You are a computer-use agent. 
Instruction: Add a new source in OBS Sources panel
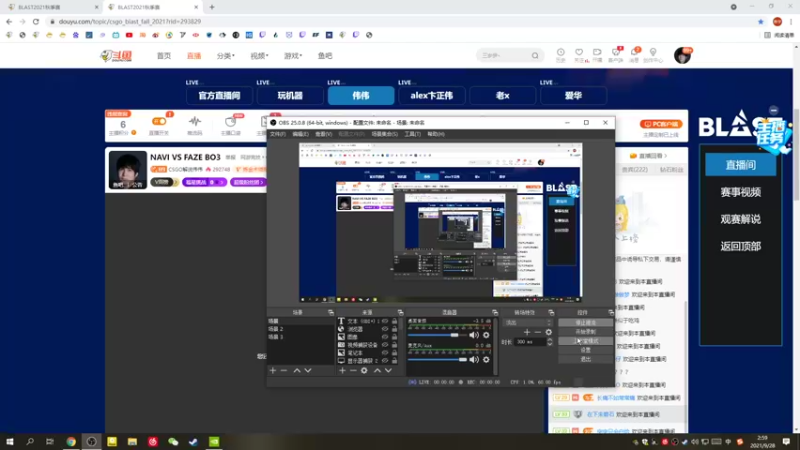click(x=342, y=370)
